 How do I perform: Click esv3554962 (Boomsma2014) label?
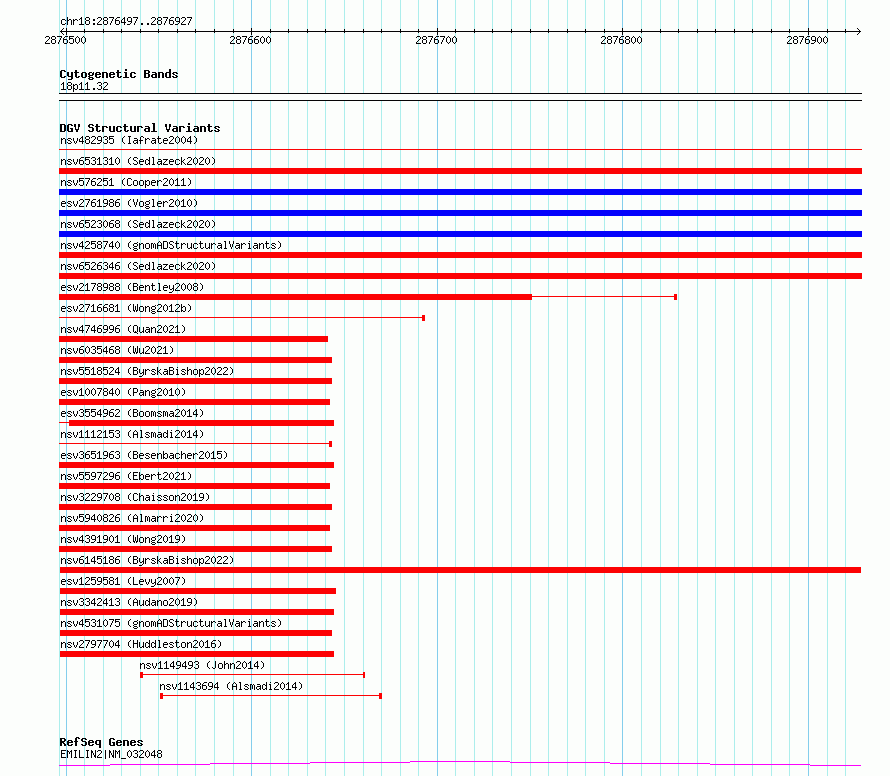click(x=132, y=413)
